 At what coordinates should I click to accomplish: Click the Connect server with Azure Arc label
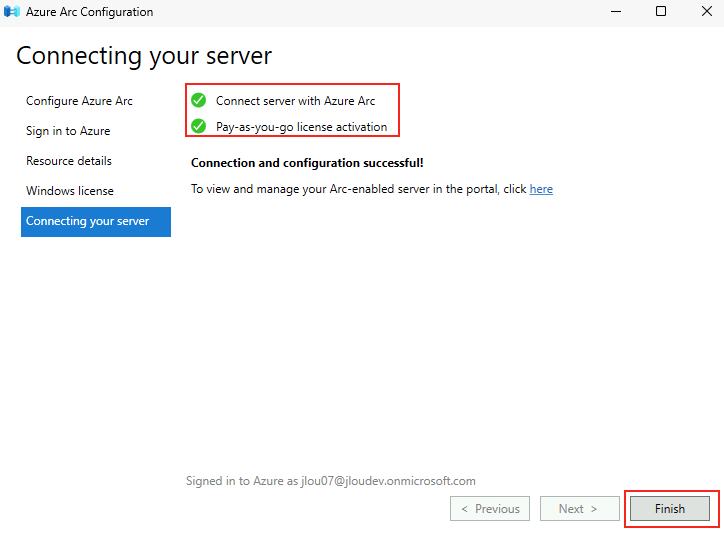click(296, 101)
